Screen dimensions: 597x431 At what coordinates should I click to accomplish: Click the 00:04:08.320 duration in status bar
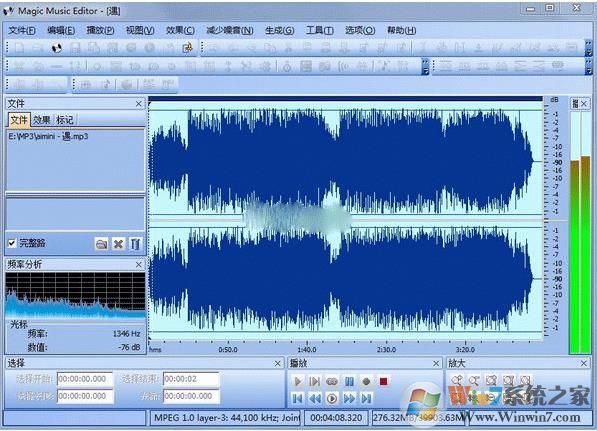(x=336, y=418)
